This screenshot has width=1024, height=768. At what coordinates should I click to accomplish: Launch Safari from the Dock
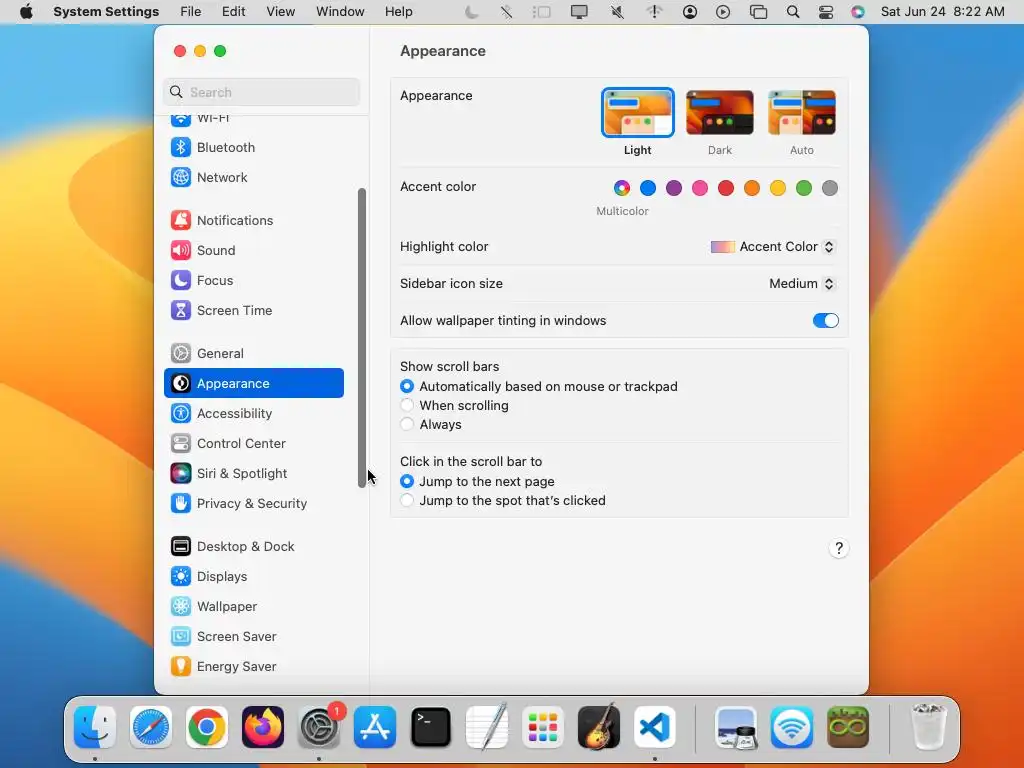pyautogui.click(x=151, y=728)
